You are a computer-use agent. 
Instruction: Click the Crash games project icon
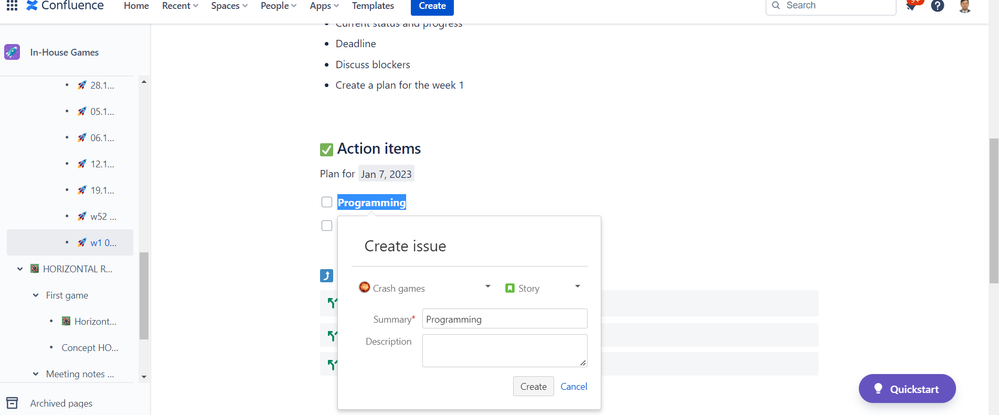tap(364, 288)
